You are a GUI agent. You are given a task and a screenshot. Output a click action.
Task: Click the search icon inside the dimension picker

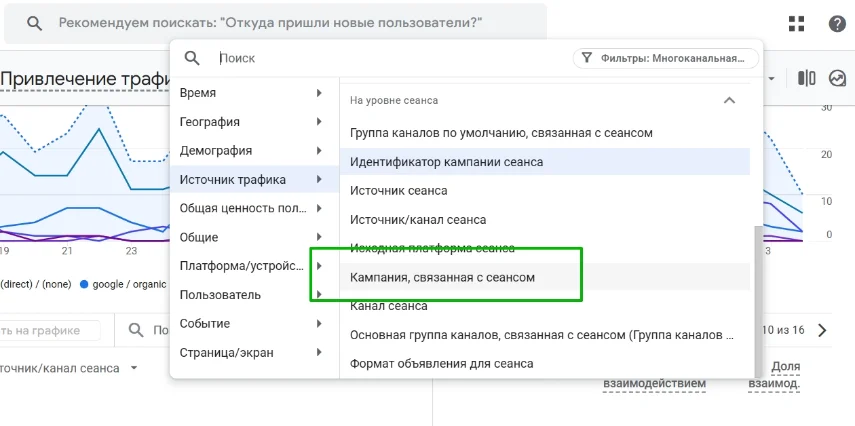(x=192, y=59)
